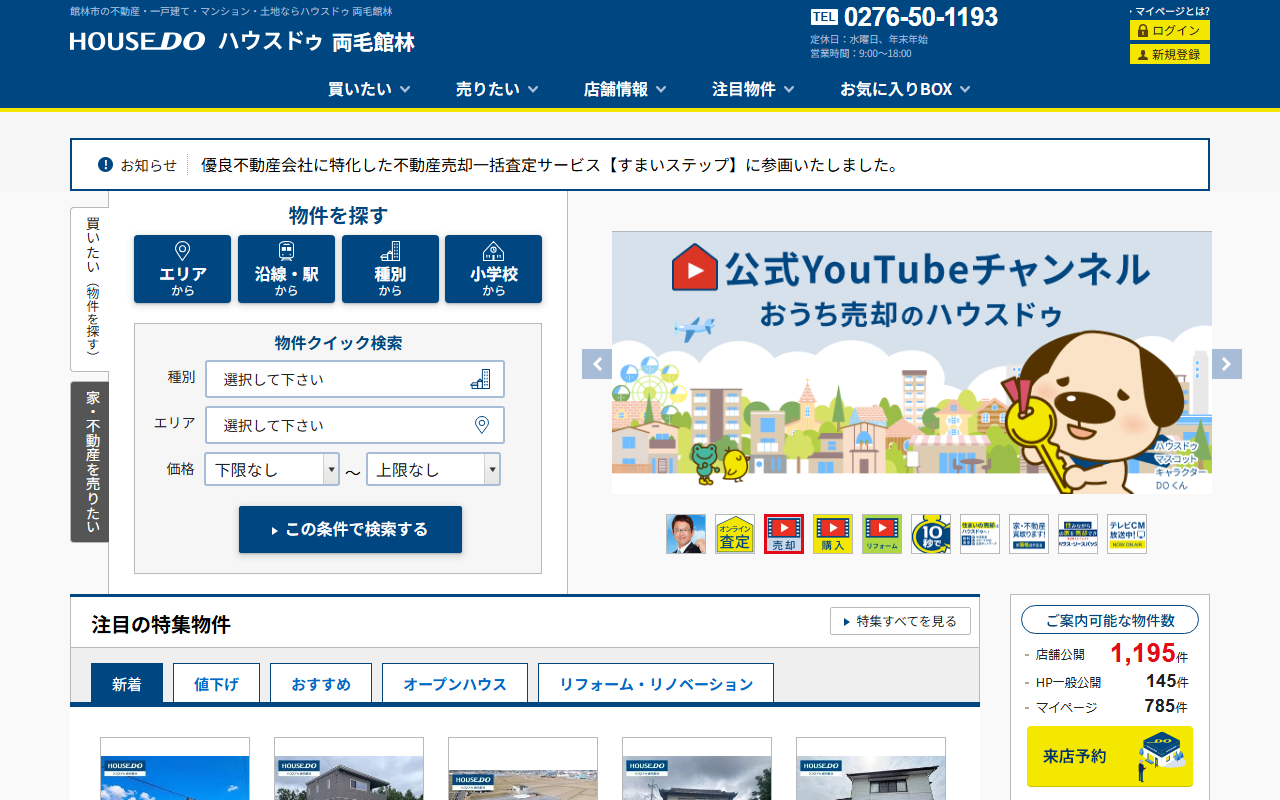
Task: Select the man portrait slide thumbnail
Action: pos(686,534)
